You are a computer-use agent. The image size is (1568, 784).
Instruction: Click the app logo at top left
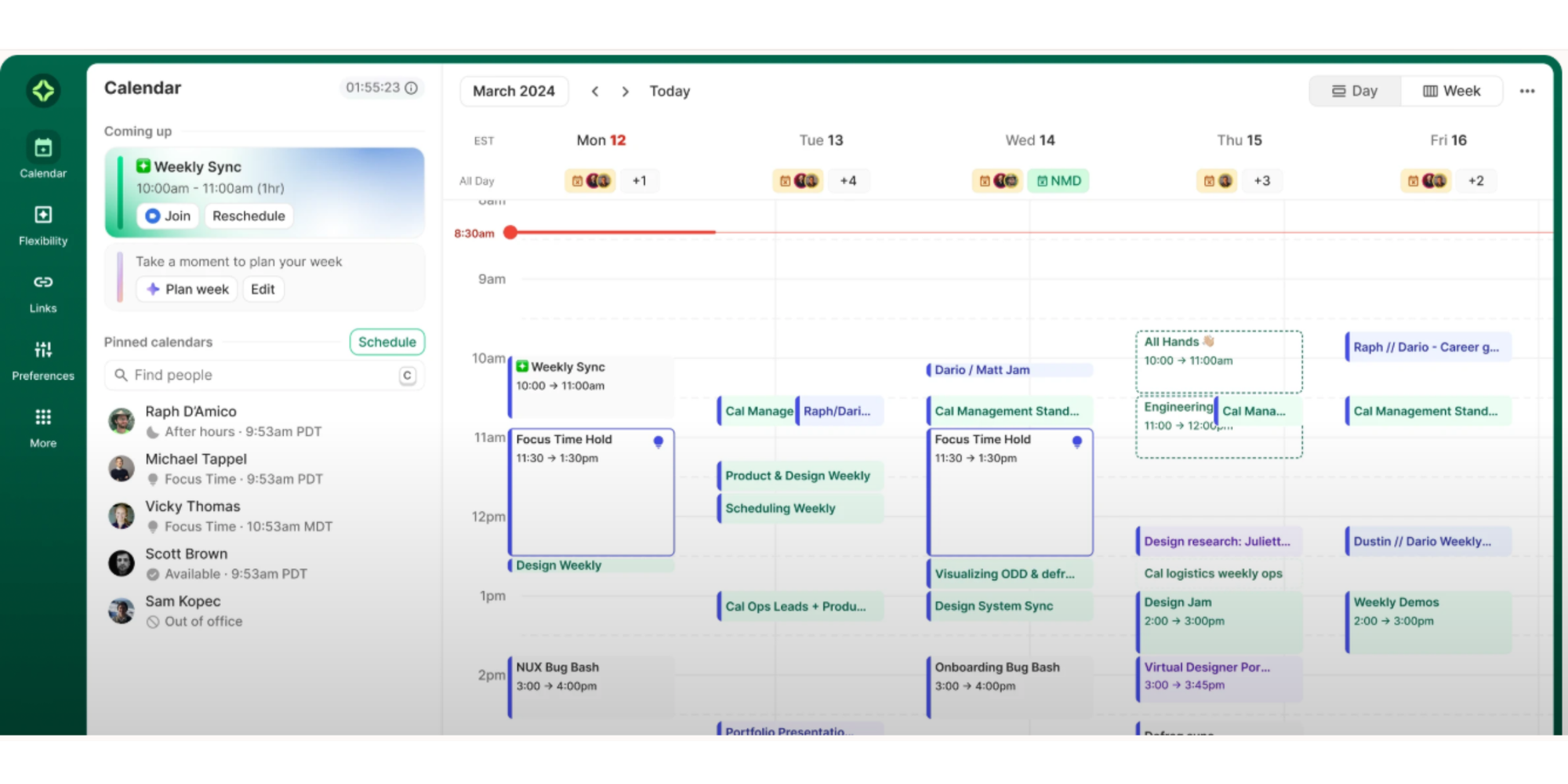coord(43,90)
